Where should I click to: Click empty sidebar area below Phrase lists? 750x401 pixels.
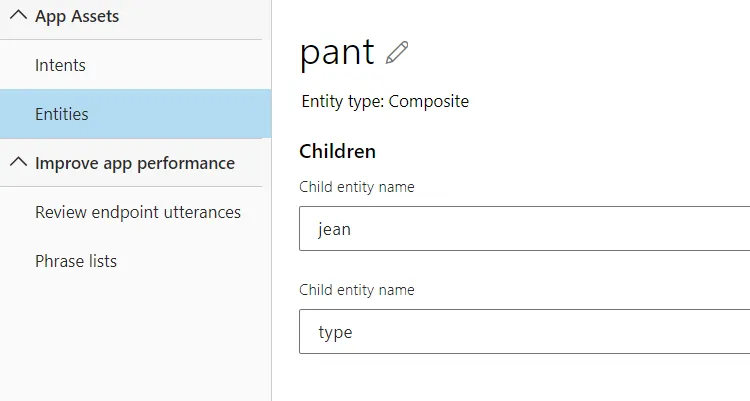[x=135, y=340]
